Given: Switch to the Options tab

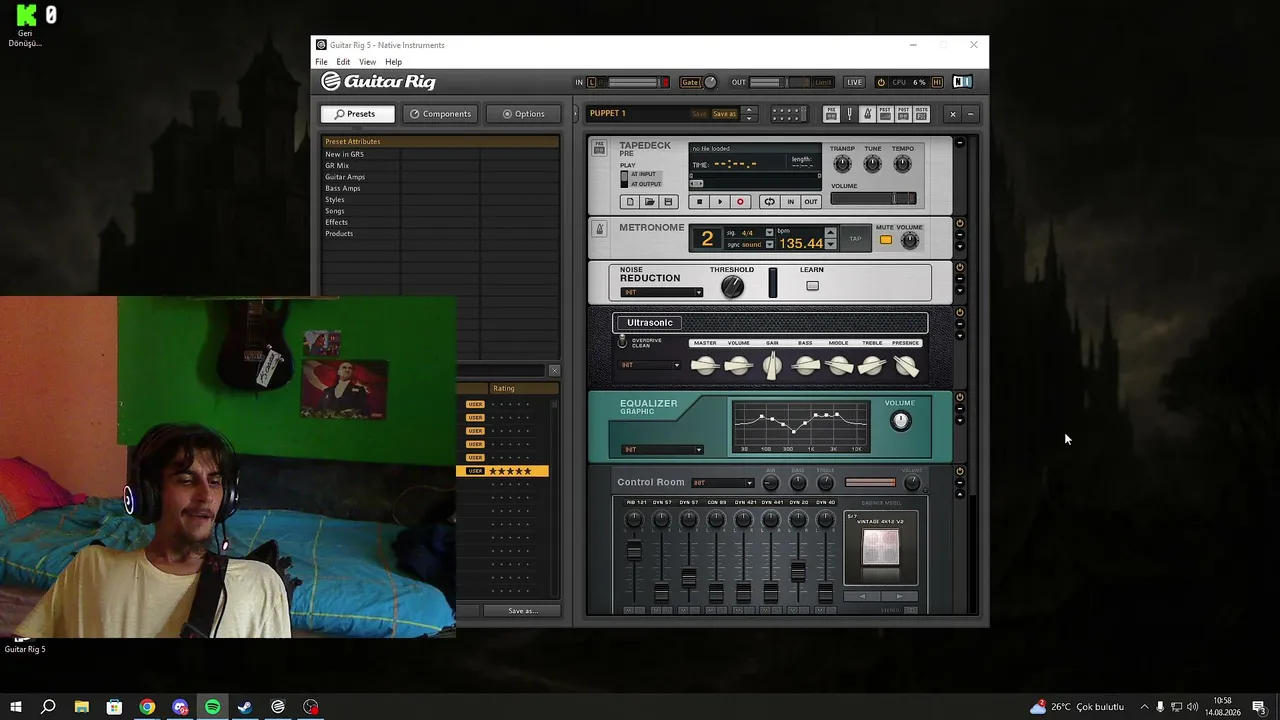Looking at the screenshot, I should (x=523, y=114).
